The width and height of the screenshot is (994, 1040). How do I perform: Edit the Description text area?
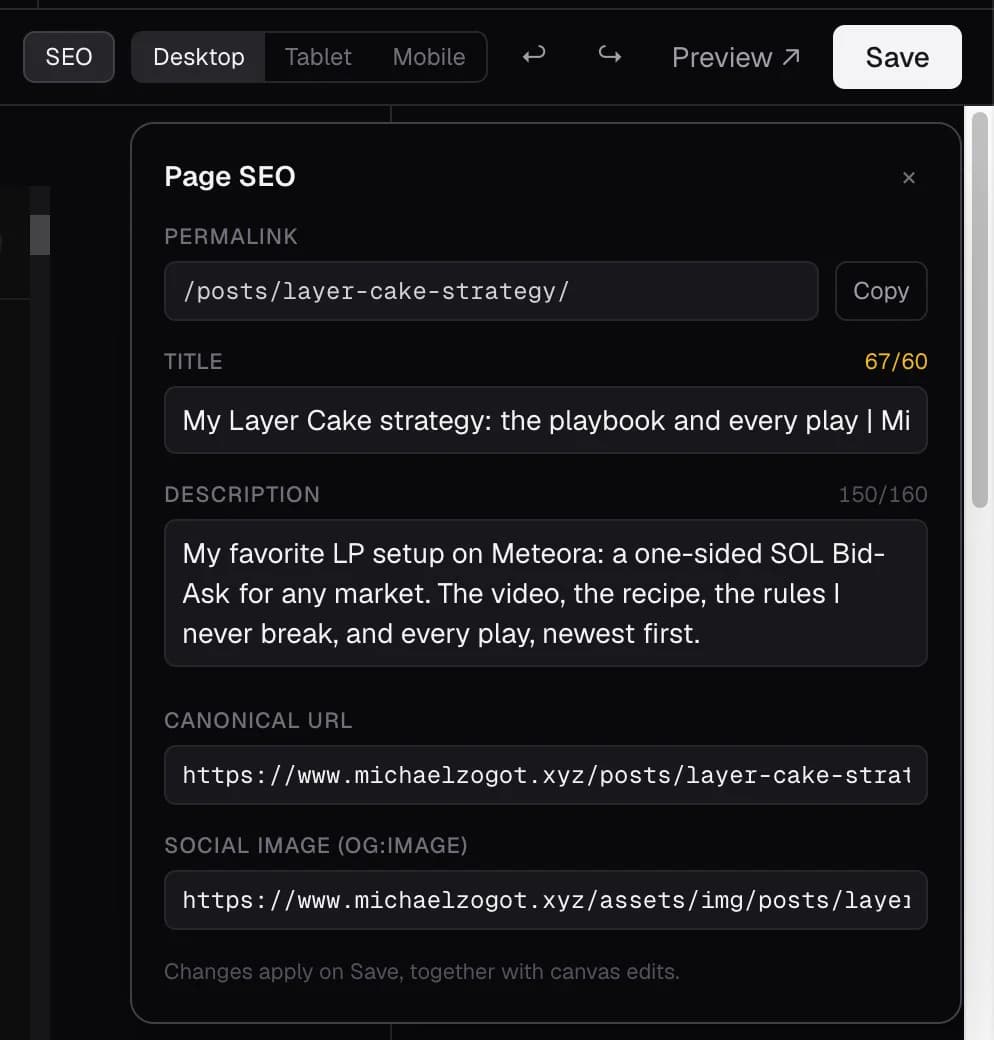coord(546,594)
